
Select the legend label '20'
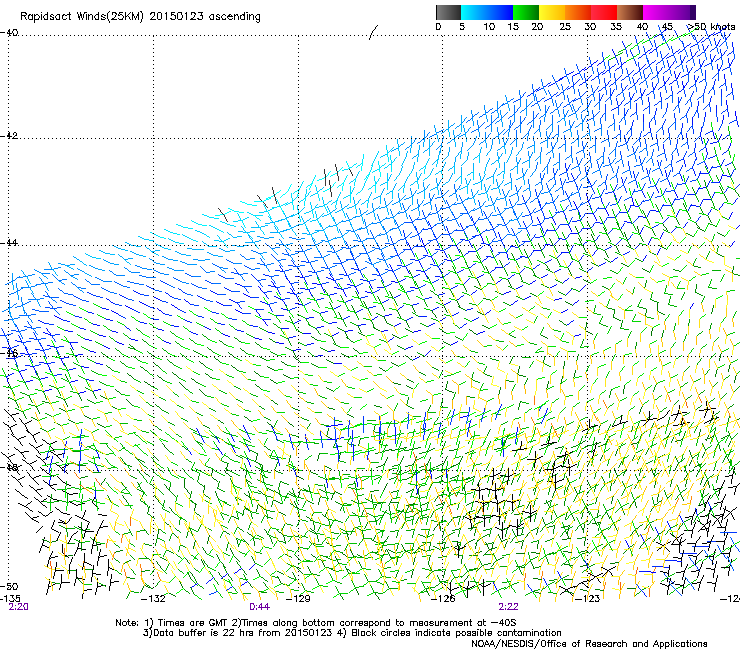[x=537, y=27]
